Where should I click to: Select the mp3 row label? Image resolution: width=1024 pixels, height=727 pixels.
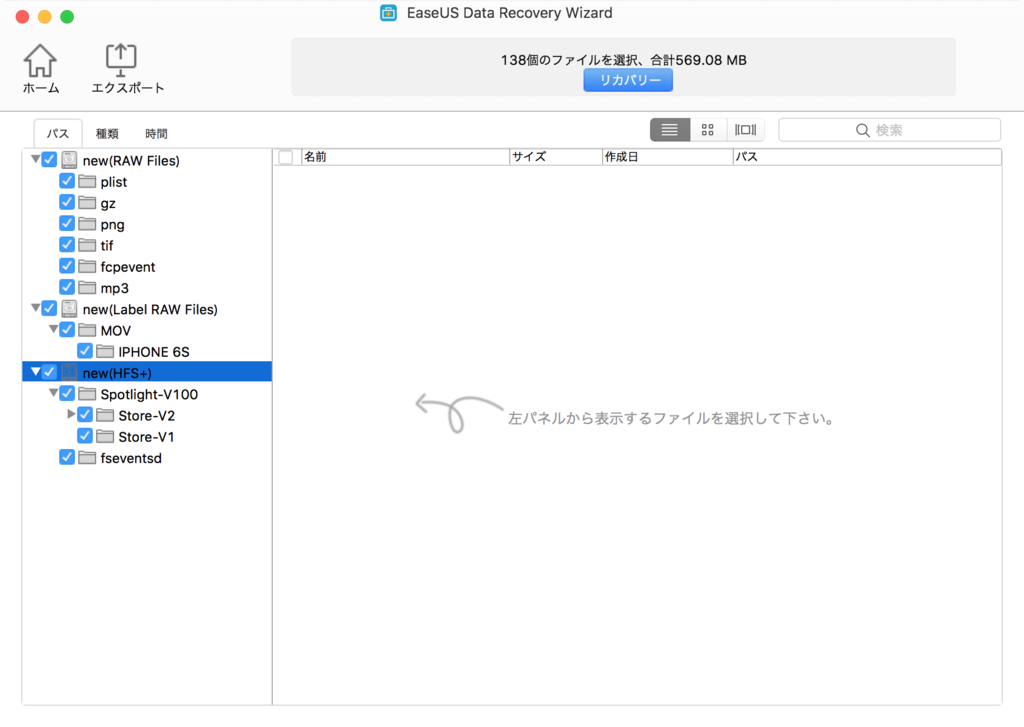(x=115, y=288)
